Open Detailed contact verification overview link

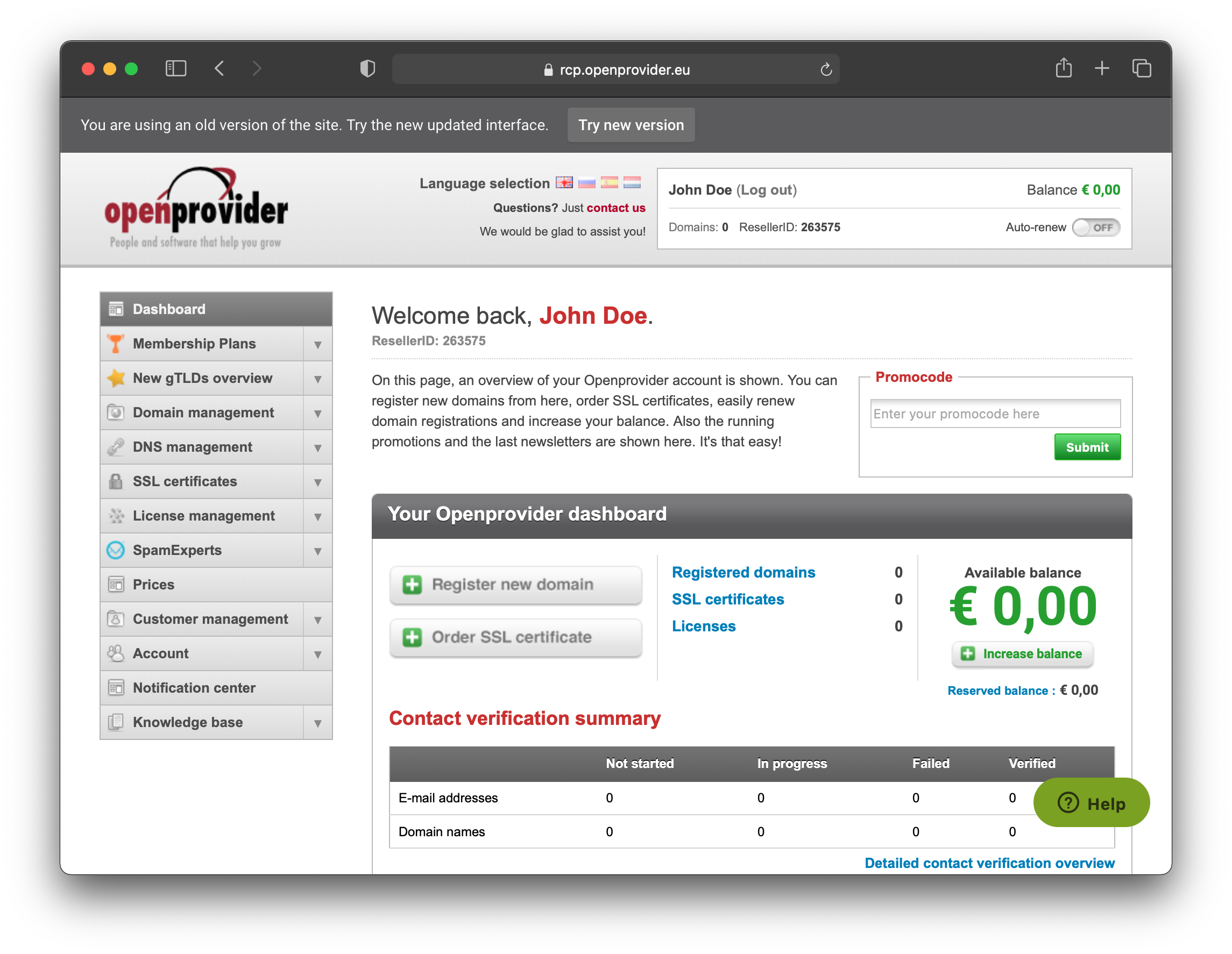click(x=989, y=863)
